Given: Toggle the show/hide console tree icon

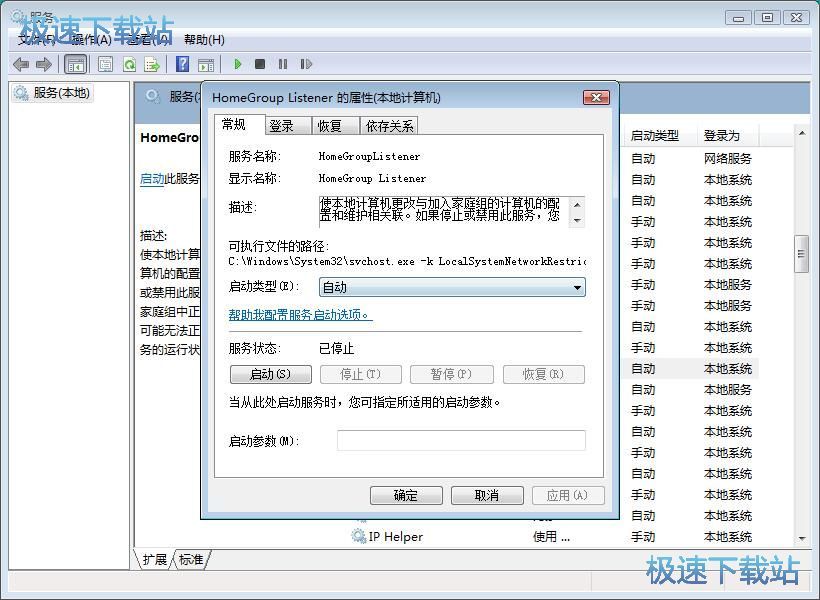Looking at the screenshot, I should pyautogui.click(x=75, y=64).
